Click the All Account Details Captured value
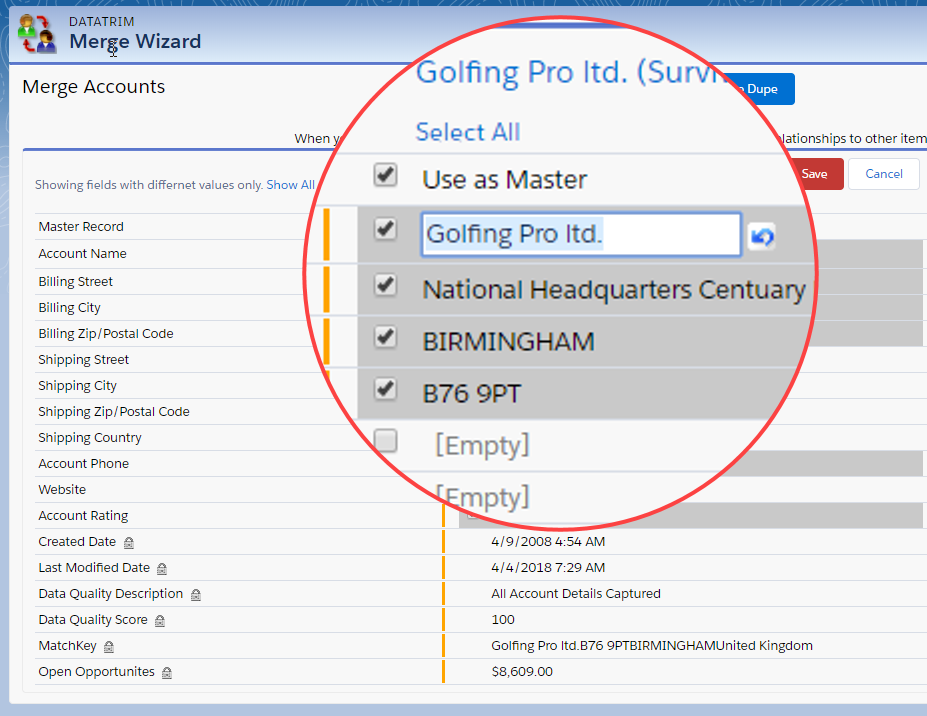 (x=576, y=594)
